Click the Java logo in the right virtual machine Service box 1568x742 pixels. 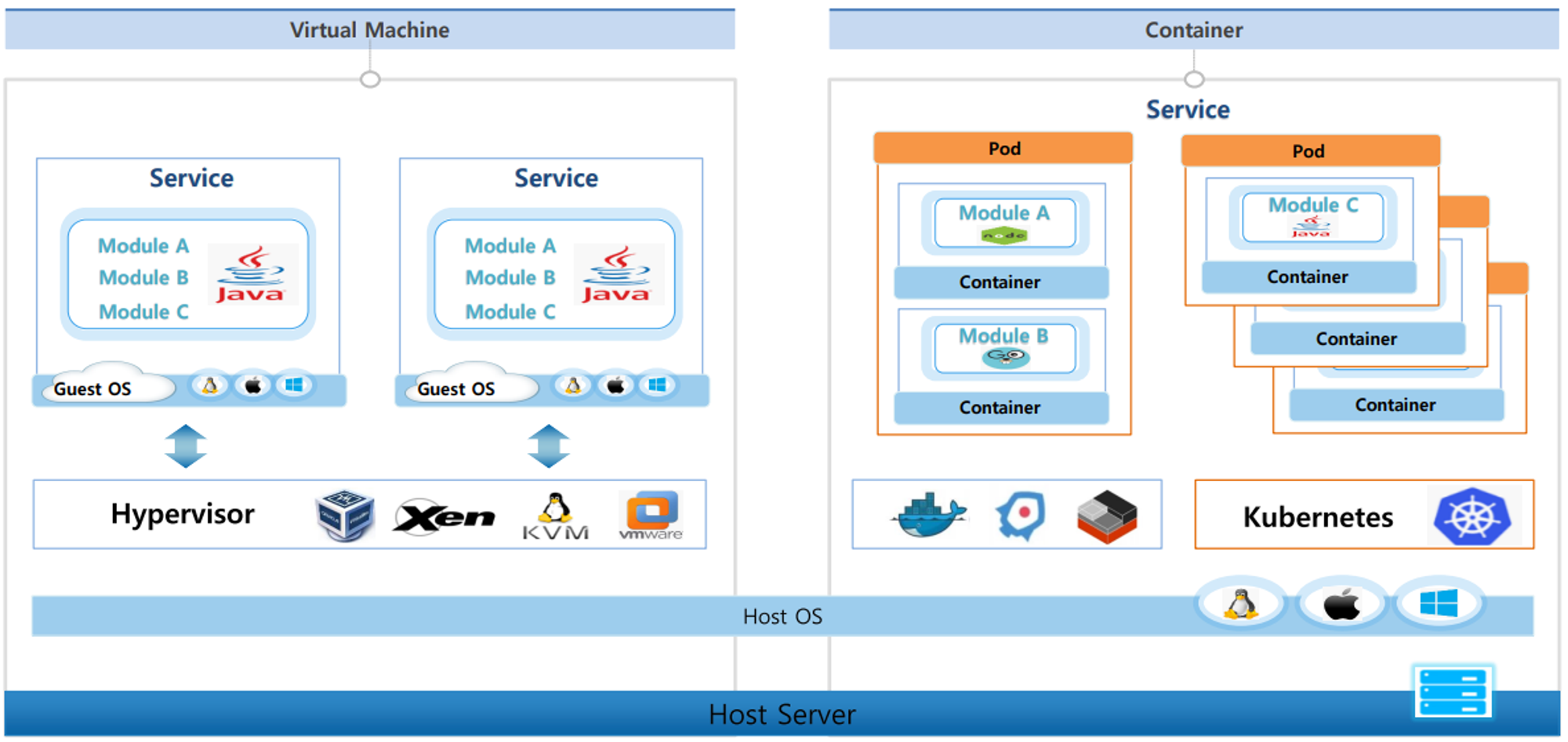tap(618, 274)
